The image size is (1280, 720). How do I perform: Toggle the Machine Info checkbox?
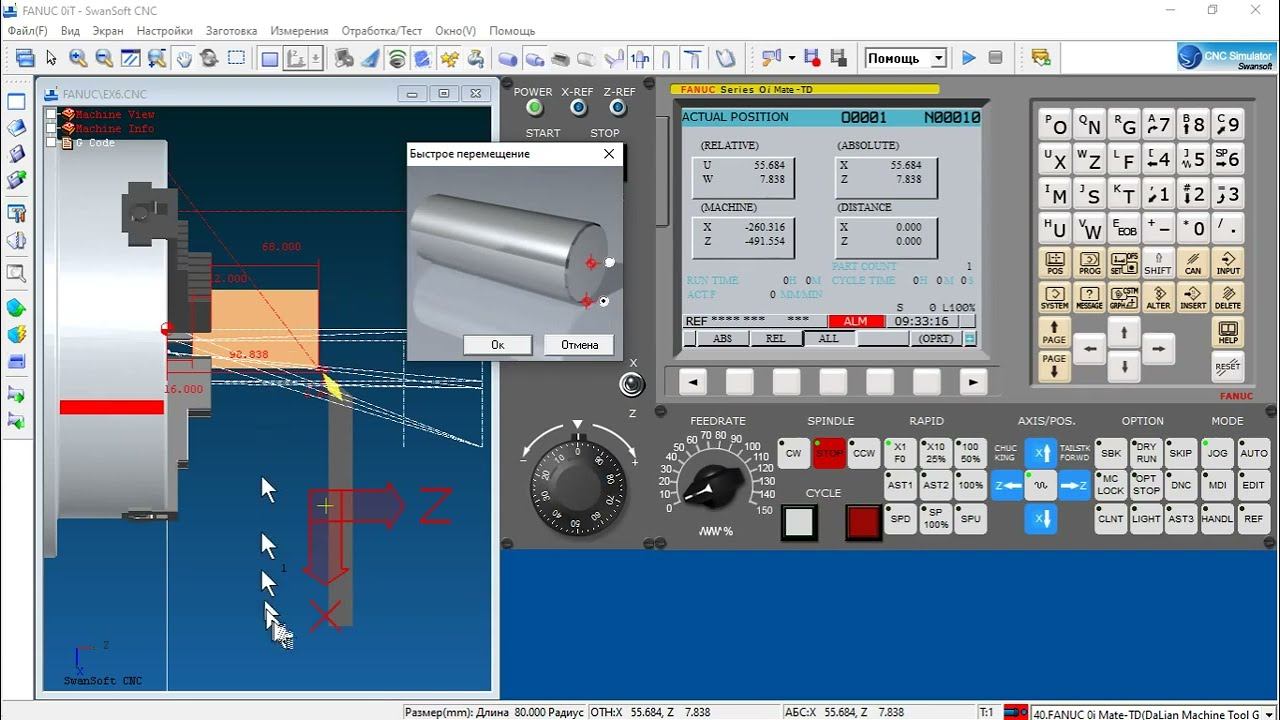[x=52, y=129]
